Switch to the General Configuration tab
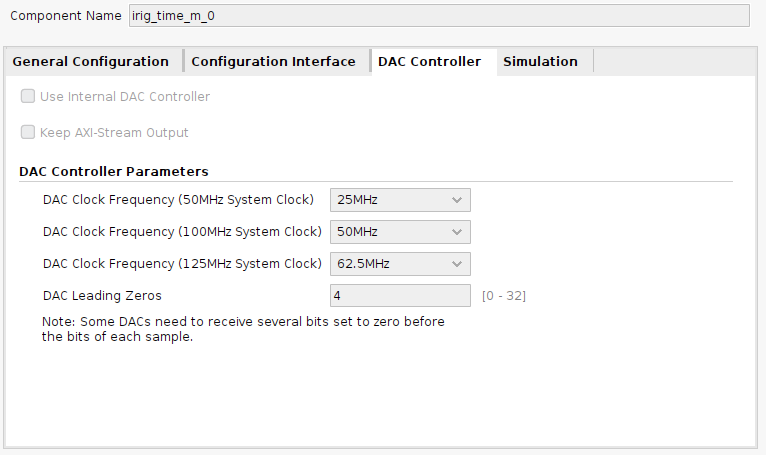This screenshot has height=455, width=766. (91, 62)
